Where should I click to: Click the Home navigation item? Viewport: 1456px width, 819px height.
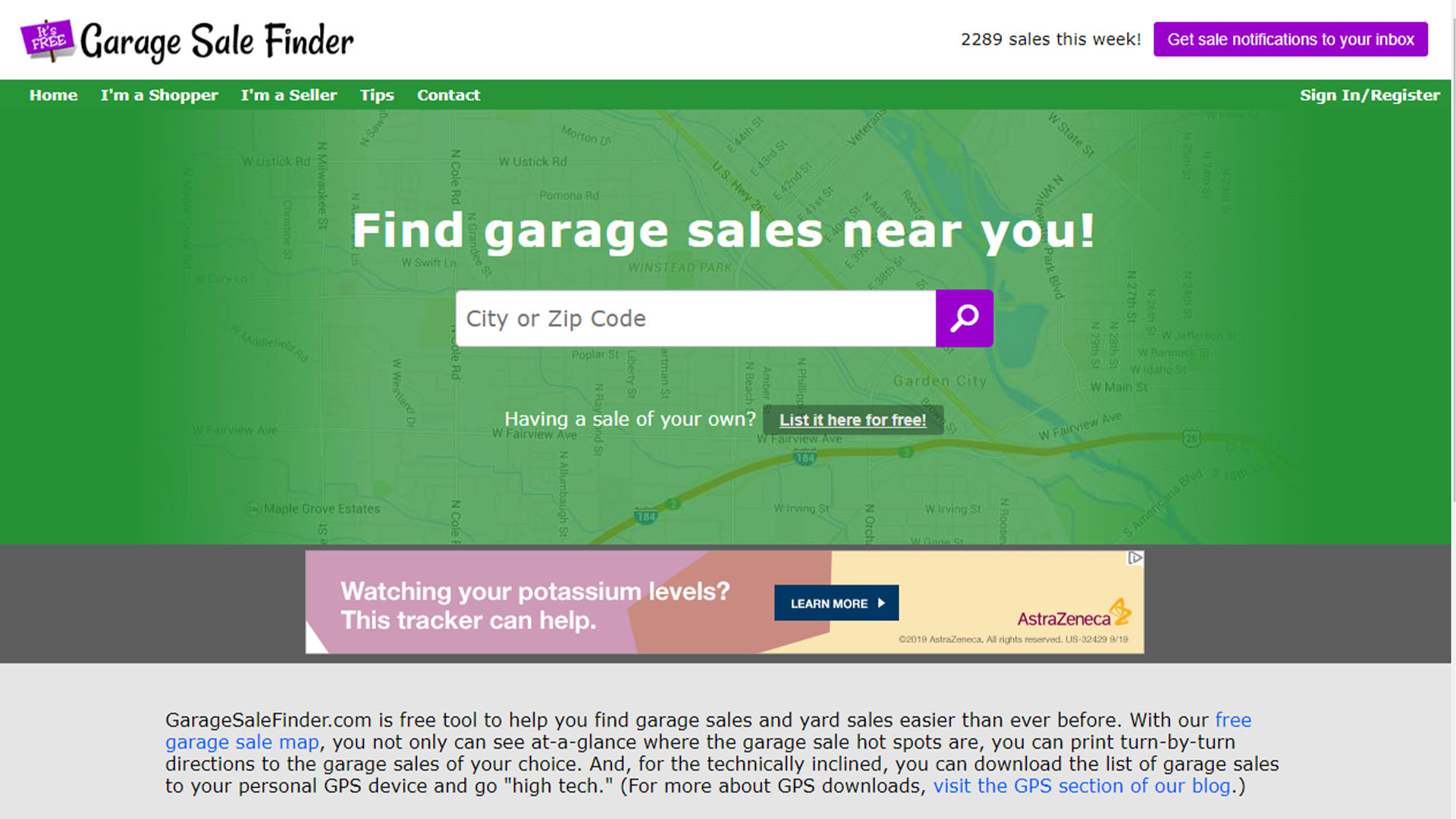[53, 95]
